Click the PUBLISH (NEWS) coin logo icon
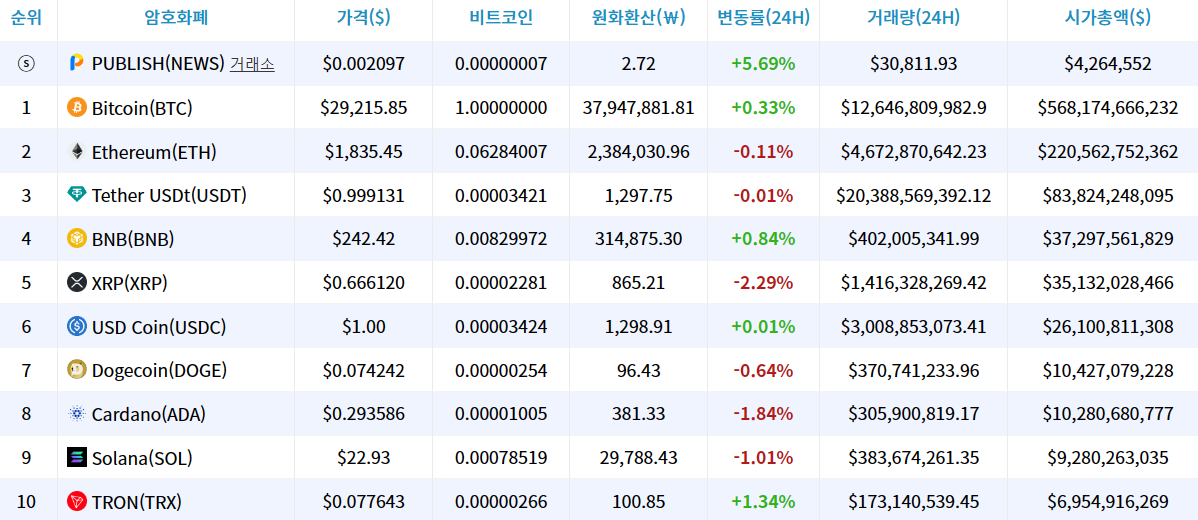 pyautogui.click(x=76, y=63)
